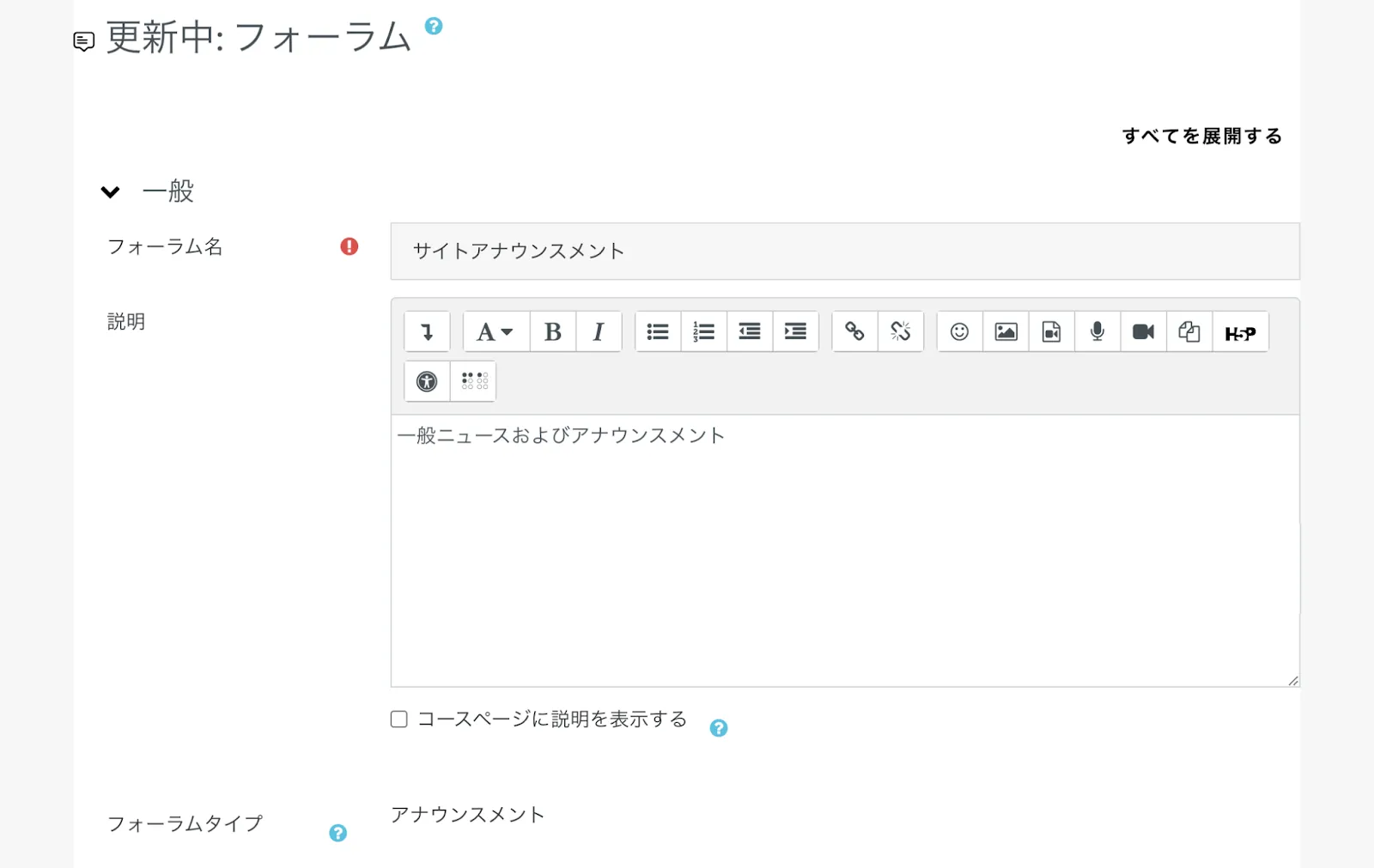The image size is (1374, 868).
Task: Run the accessibility checker
Action: [x=427, y=381]
